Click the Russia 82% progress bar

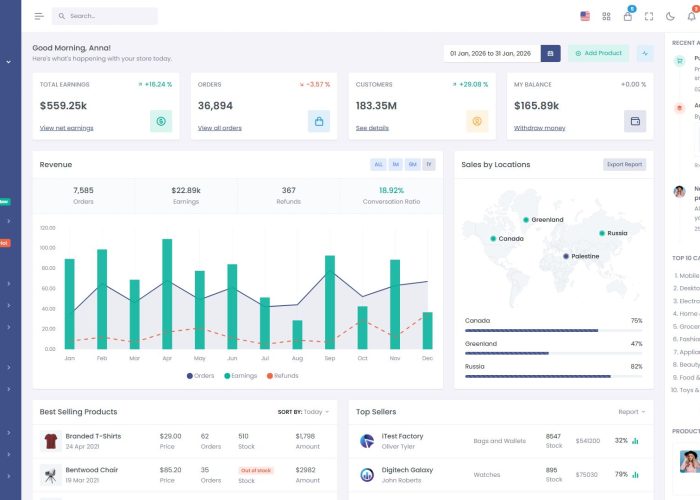pos(554,376)
